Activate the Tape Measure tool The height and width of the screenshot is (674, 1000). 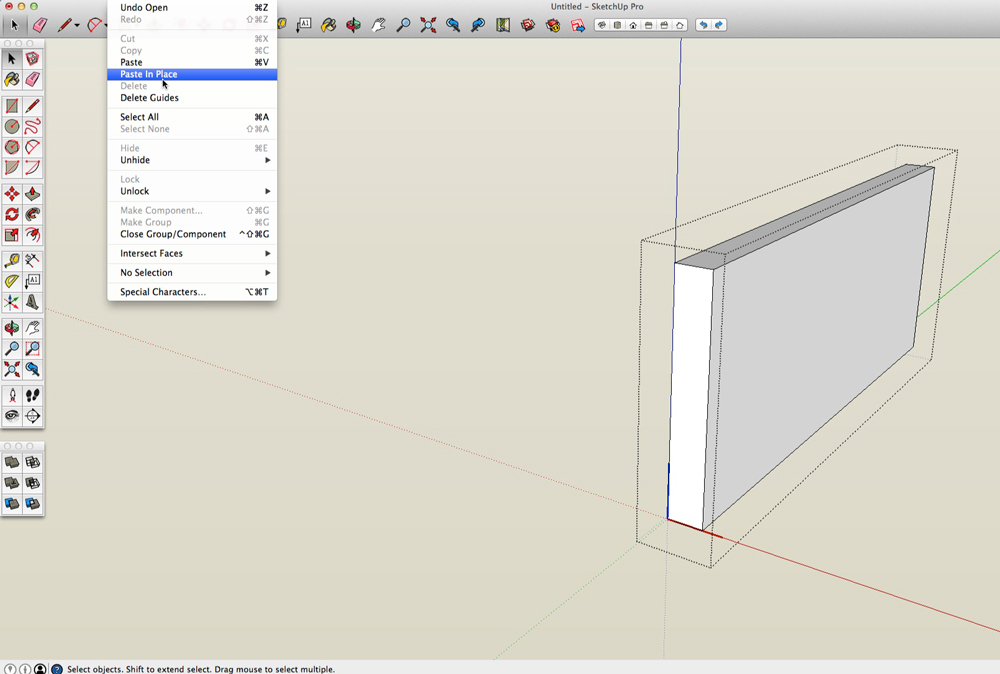pyautogui.click(x=12, y=261)
